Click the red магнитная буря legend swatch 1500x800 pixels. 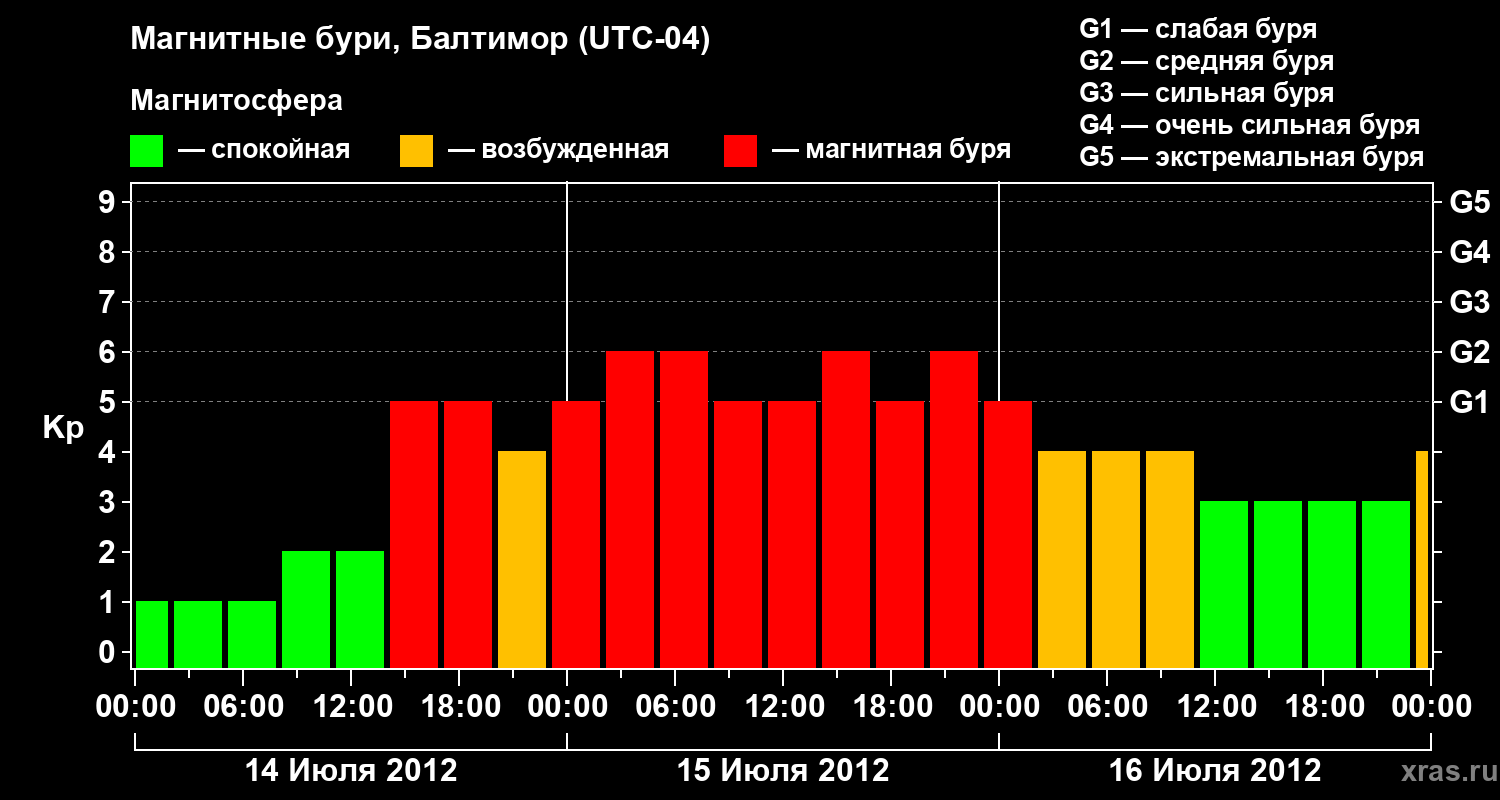click(x=740, y=150)
